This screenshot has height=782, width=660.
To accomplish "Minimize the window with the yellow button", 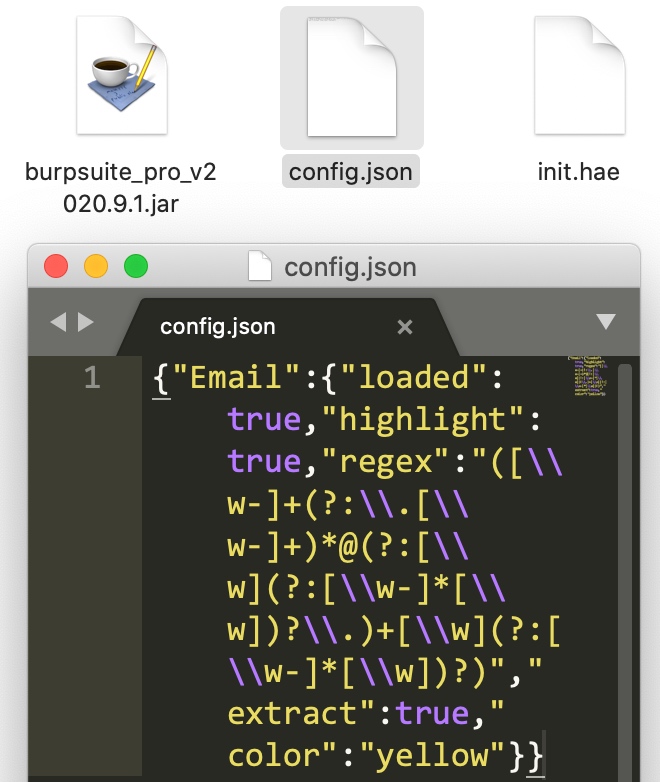I will tap(96, 267).
